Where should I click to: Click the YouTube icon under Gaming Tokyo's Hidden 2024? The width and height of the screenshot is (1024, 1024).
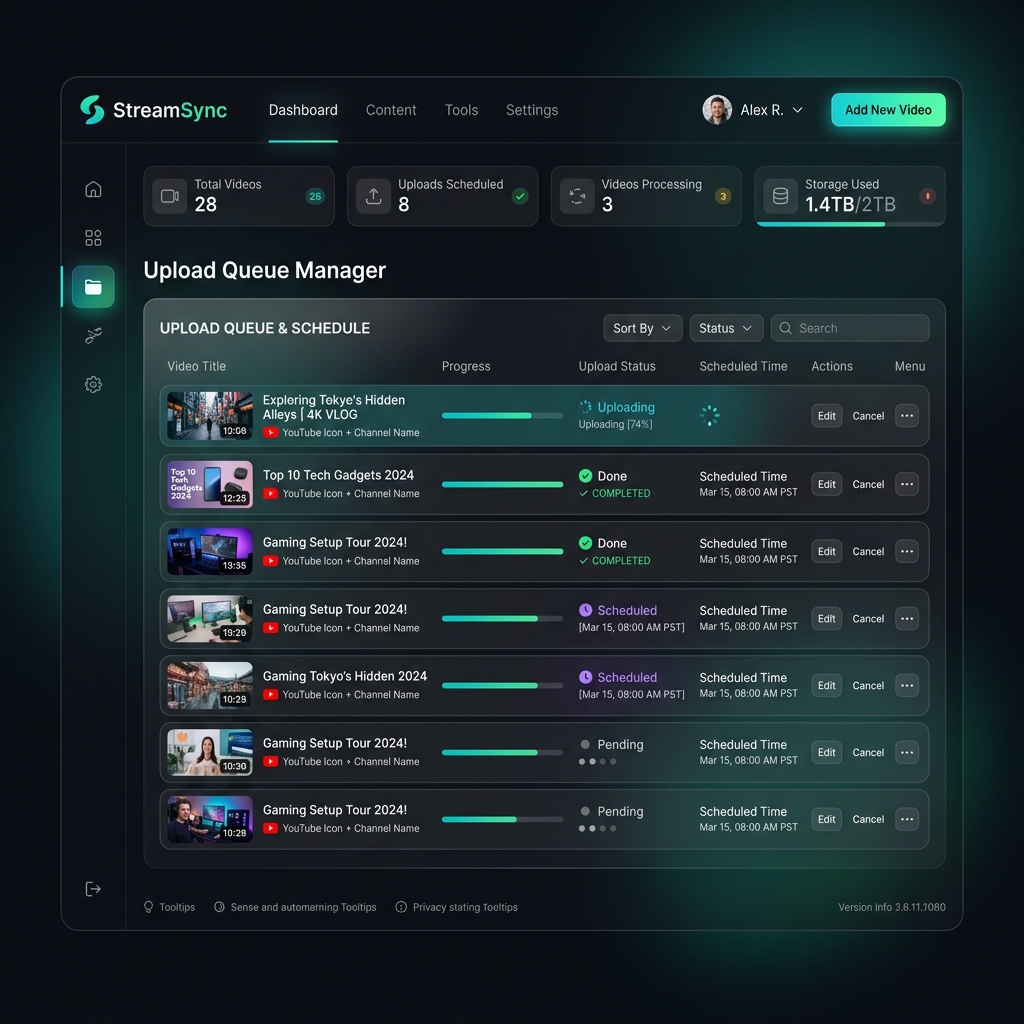click(x=270, y=695)
